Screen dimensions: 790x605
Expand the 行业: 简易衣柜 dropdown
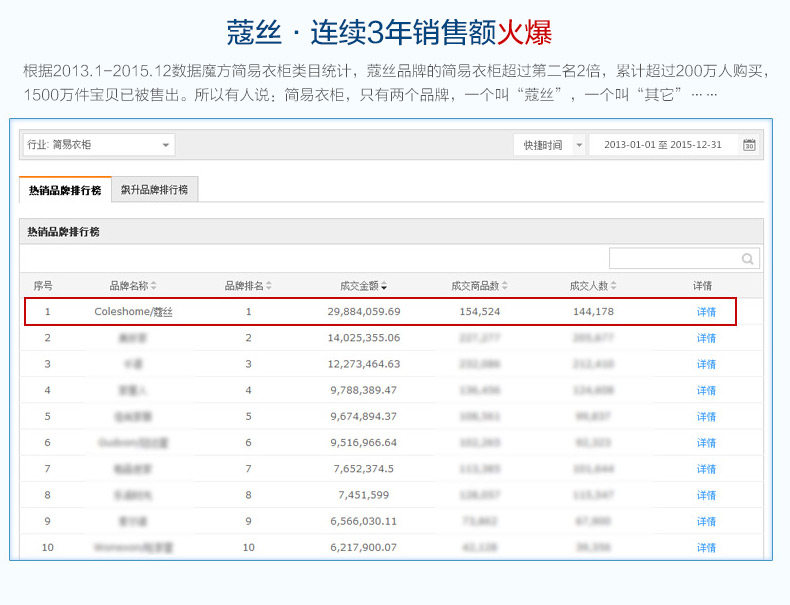click(165, 145)
